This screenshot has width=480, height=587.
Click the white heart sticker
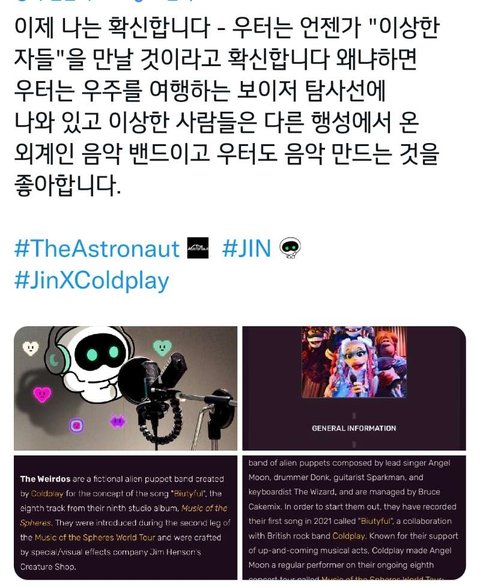31,348
